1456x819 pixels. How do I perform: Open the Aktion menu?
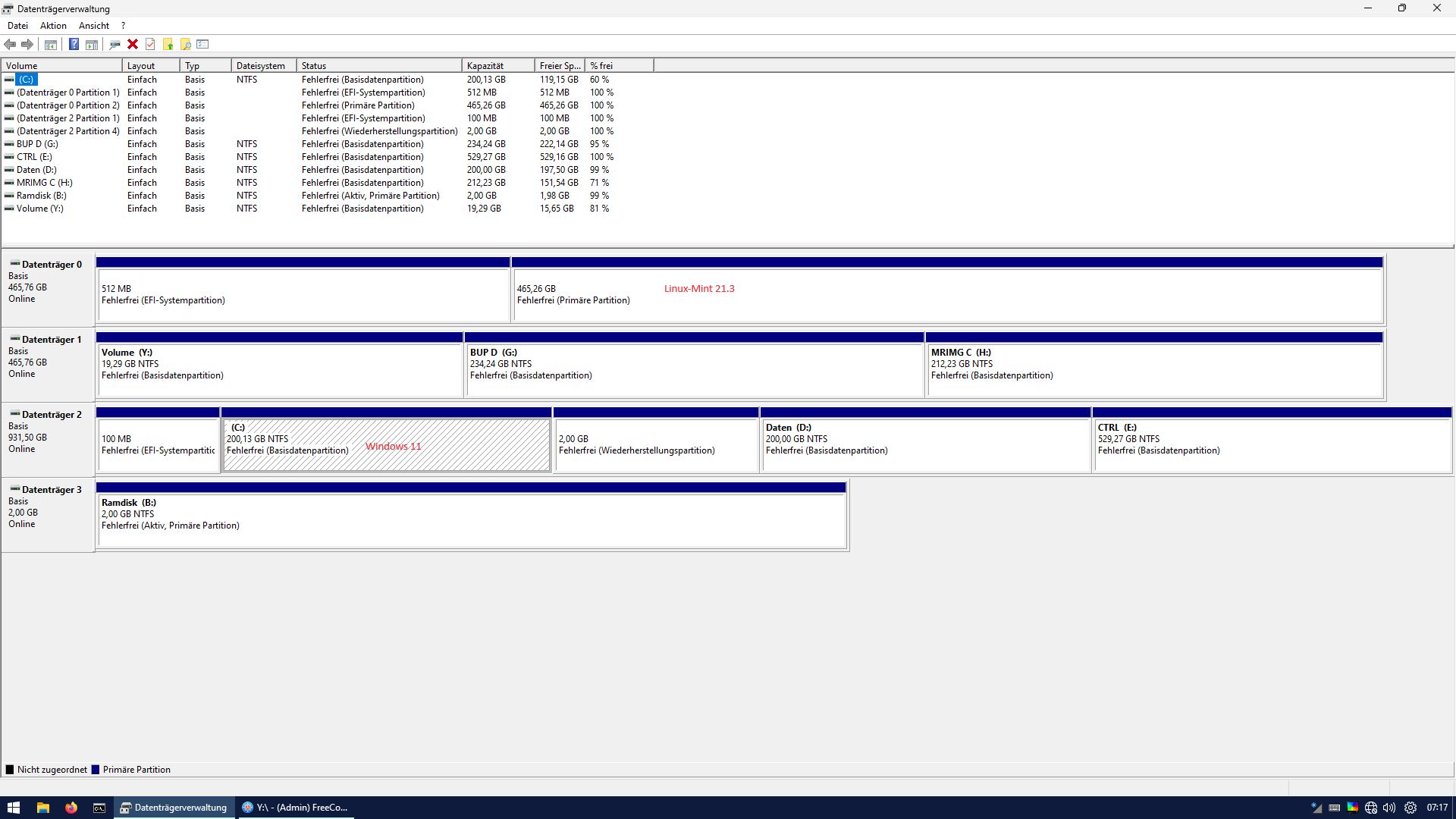tap(53, 25)
